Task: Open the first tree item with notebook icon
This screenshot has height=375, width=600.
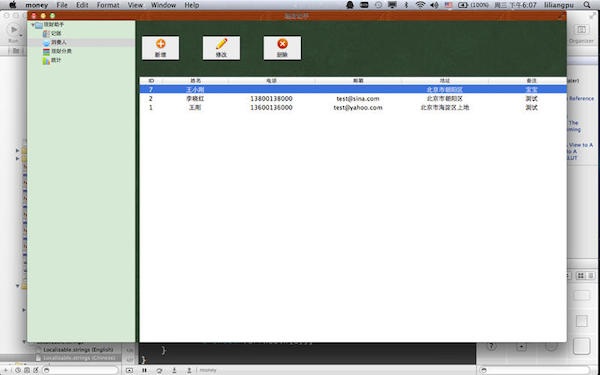Action: coord(52,34)
